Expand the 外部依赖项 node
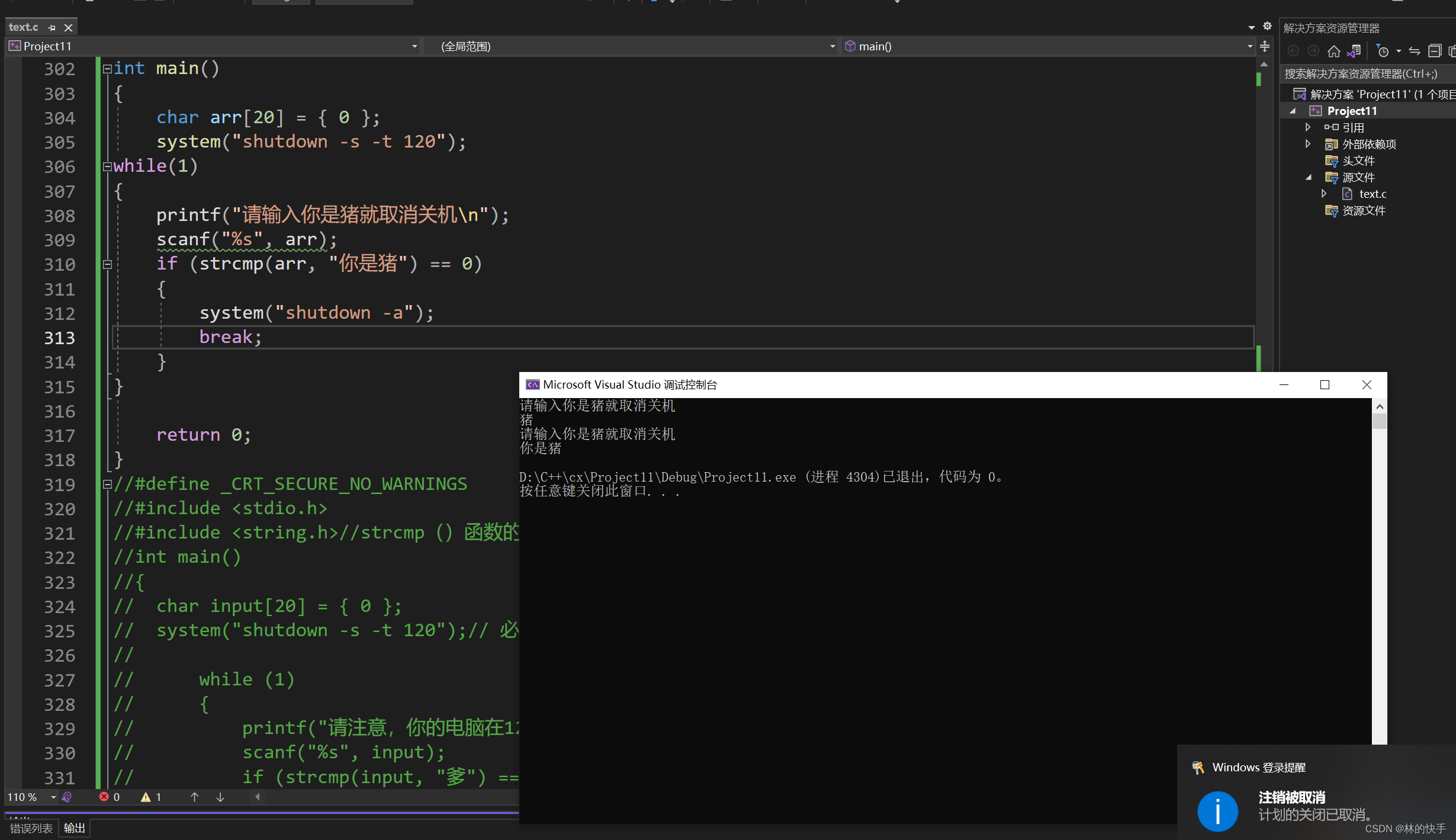This screenshot has height=840, width=1456. click(x=1308, y=144)
